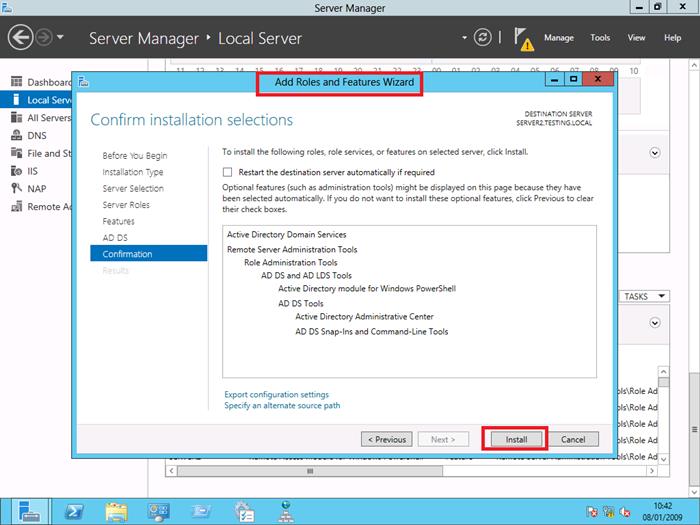700x525 pixels.
Task: Open the View menu
Action: [x=636, y=38]
